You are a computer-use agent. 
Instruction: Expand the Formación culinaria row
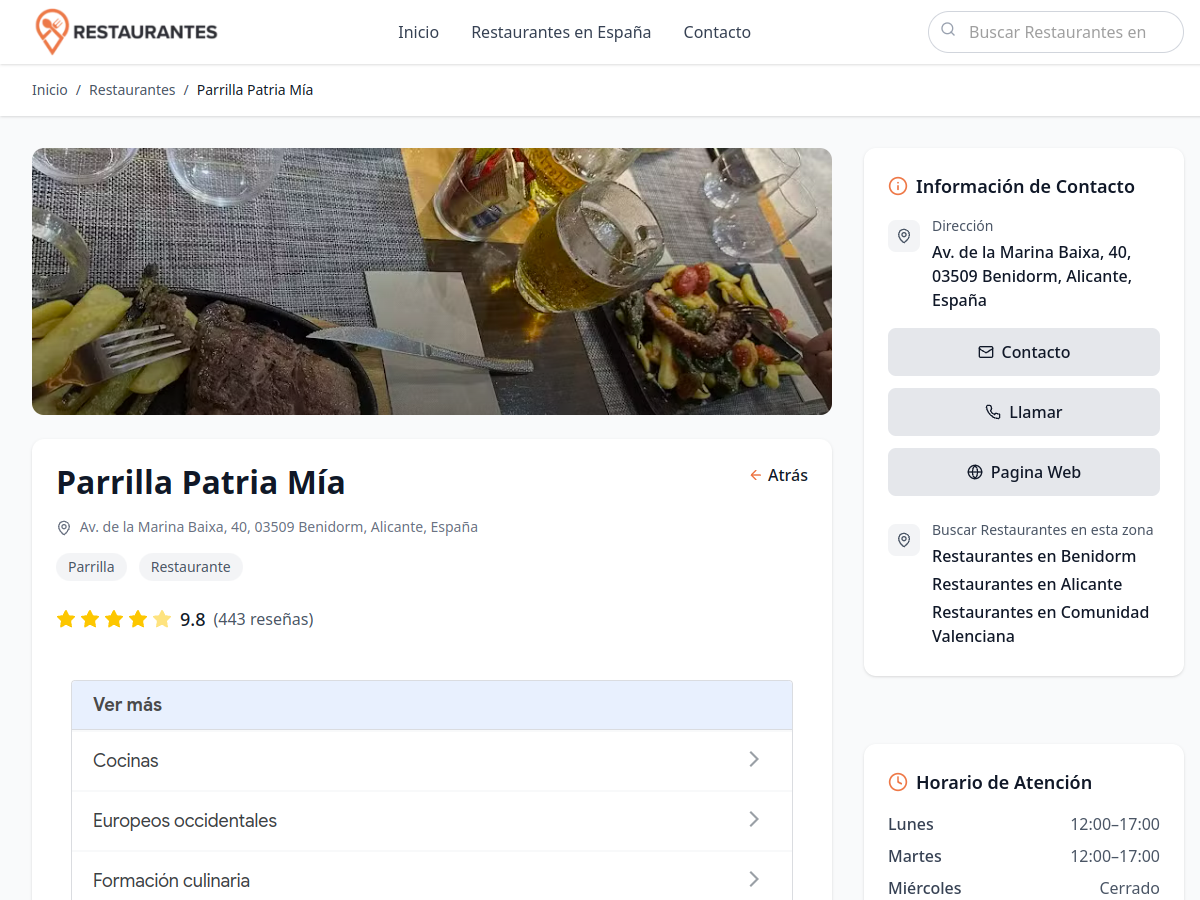click(x=432, y=881)
